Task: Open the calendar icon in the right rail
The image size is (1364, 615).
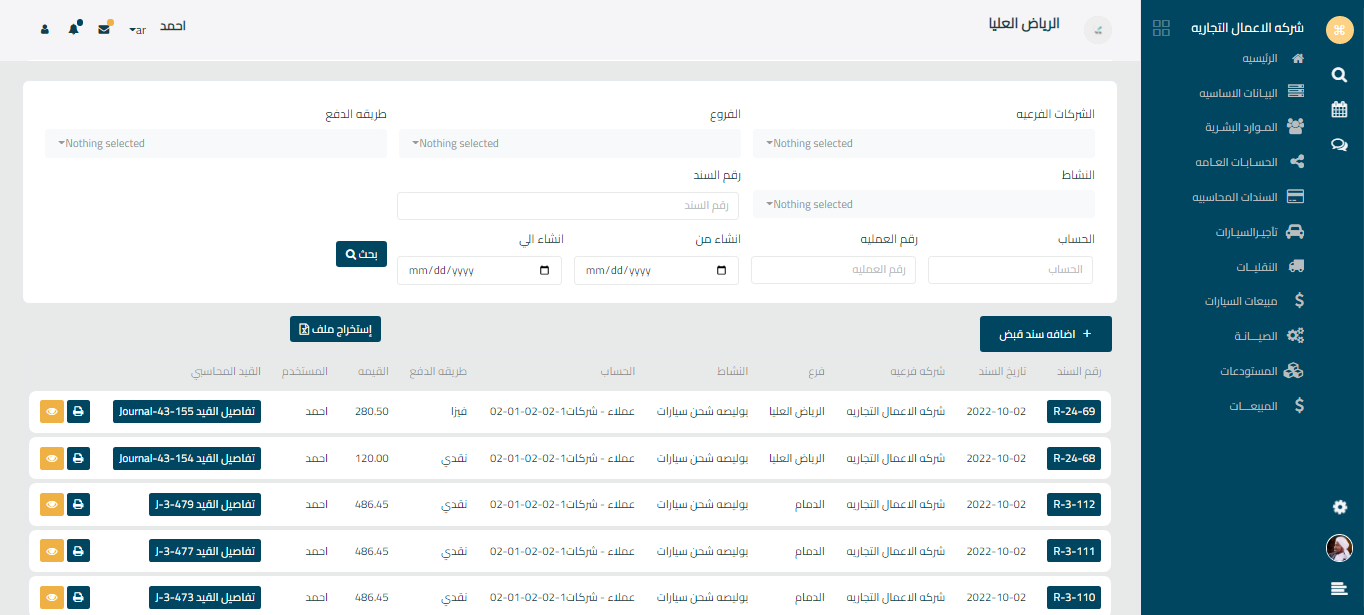Action: click(x=1339, y=109)
